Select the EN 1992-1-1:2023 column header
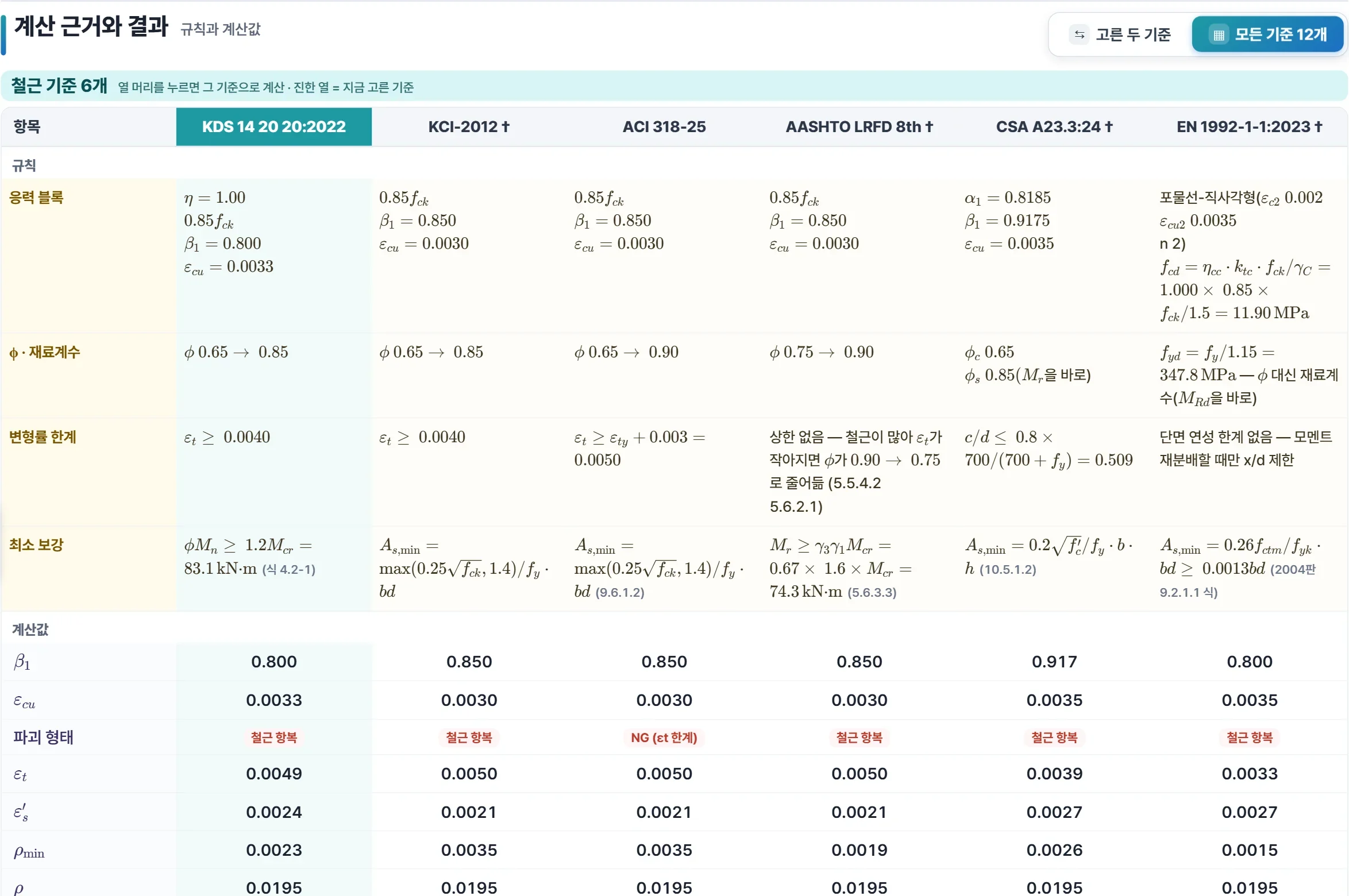Image resolution: width=1349 pixels, height=896 pixels. 1250,126
